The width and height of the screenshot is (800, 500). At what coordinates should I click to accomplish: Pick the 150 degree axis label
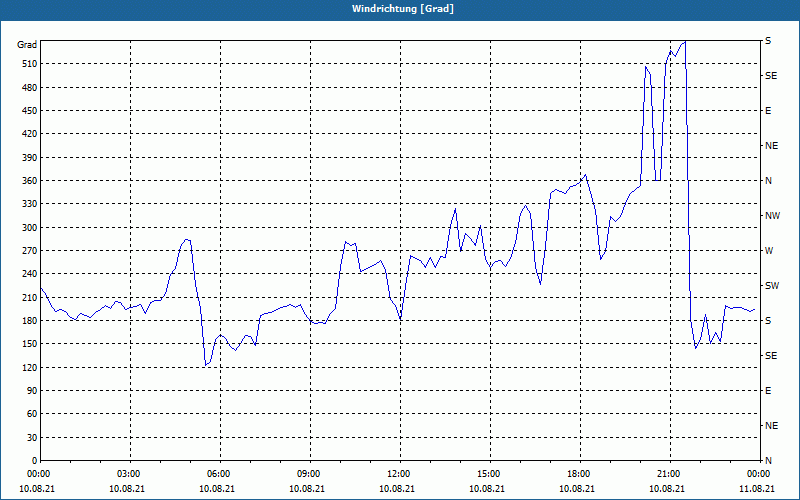(x=30, y=343)
